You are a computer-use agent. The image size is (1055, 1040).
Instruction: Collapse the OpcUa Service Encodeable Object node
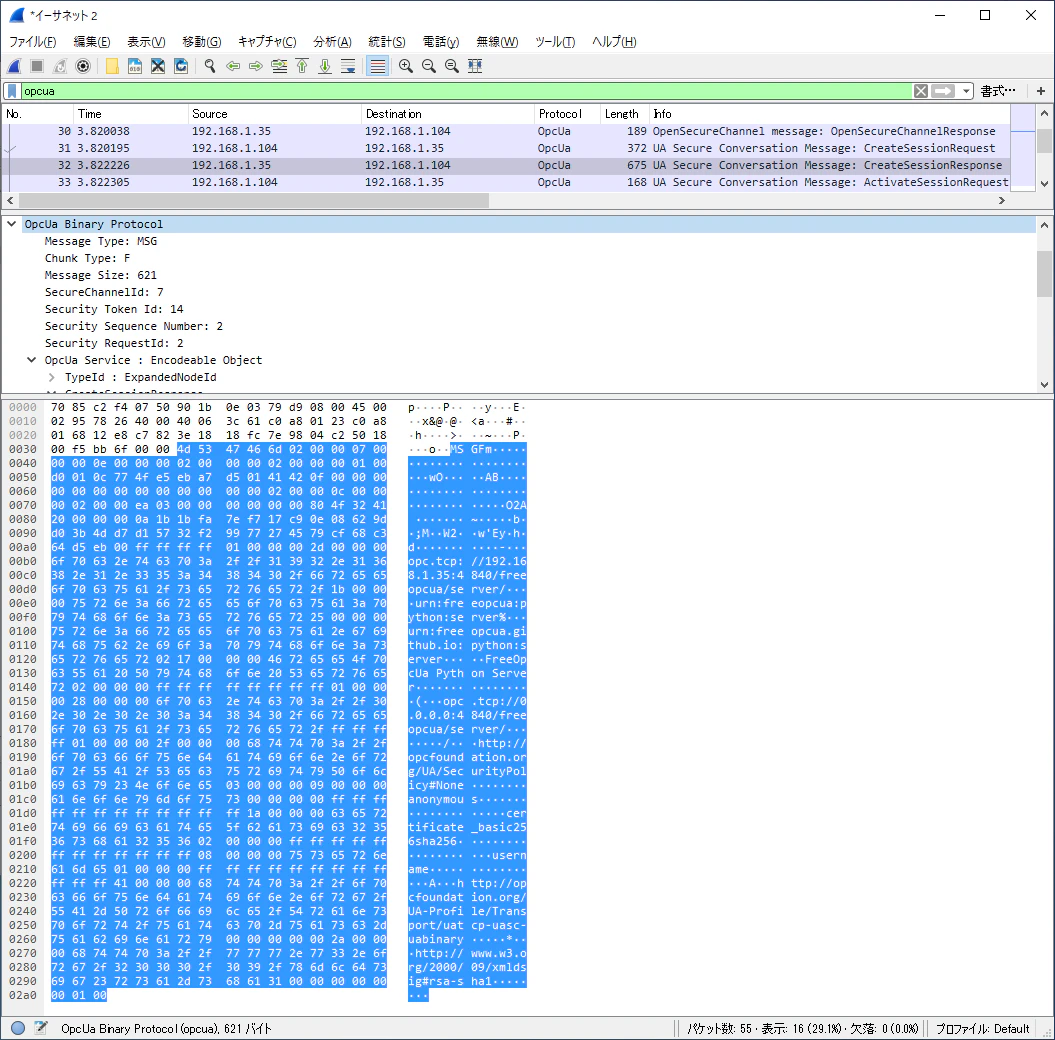(x=31, y=360)
